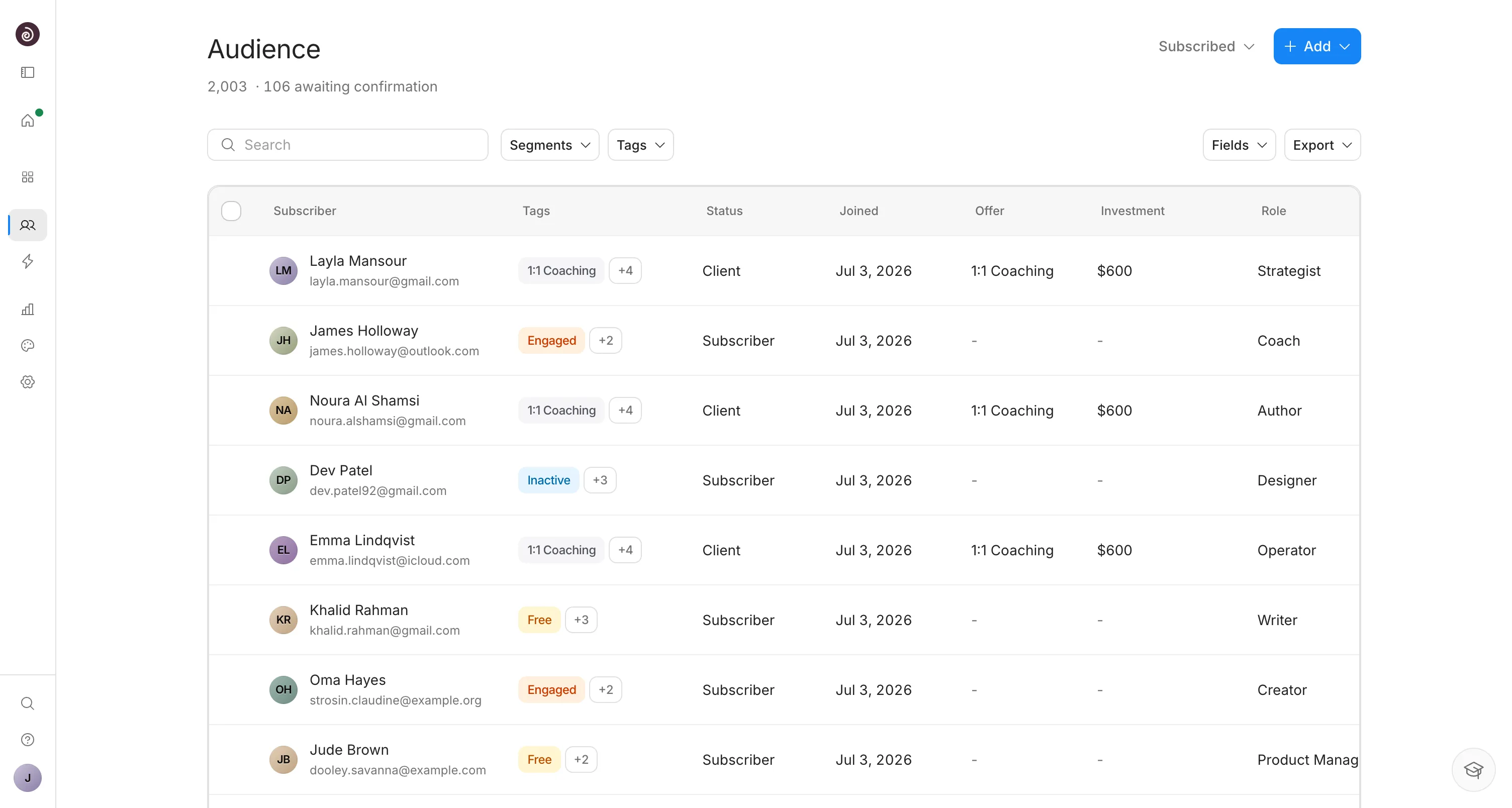This screenshot has height=808, width=1512.
Task: Click the Status column header
Action: click(x=724, y=211)
